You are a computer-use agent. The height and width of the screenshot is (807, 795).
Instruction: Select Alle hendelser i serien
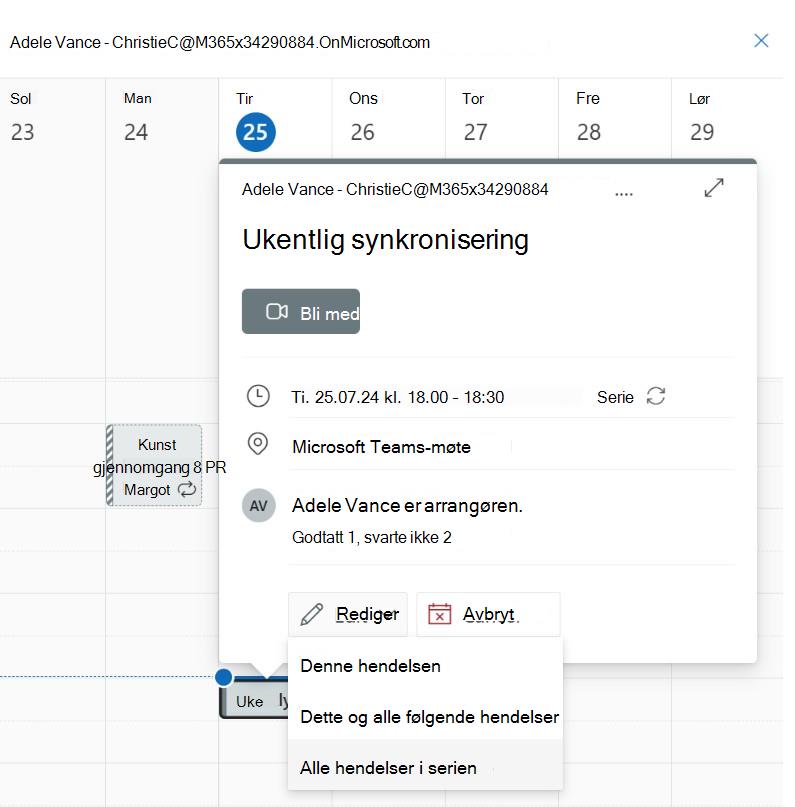(x=425, y=767)
